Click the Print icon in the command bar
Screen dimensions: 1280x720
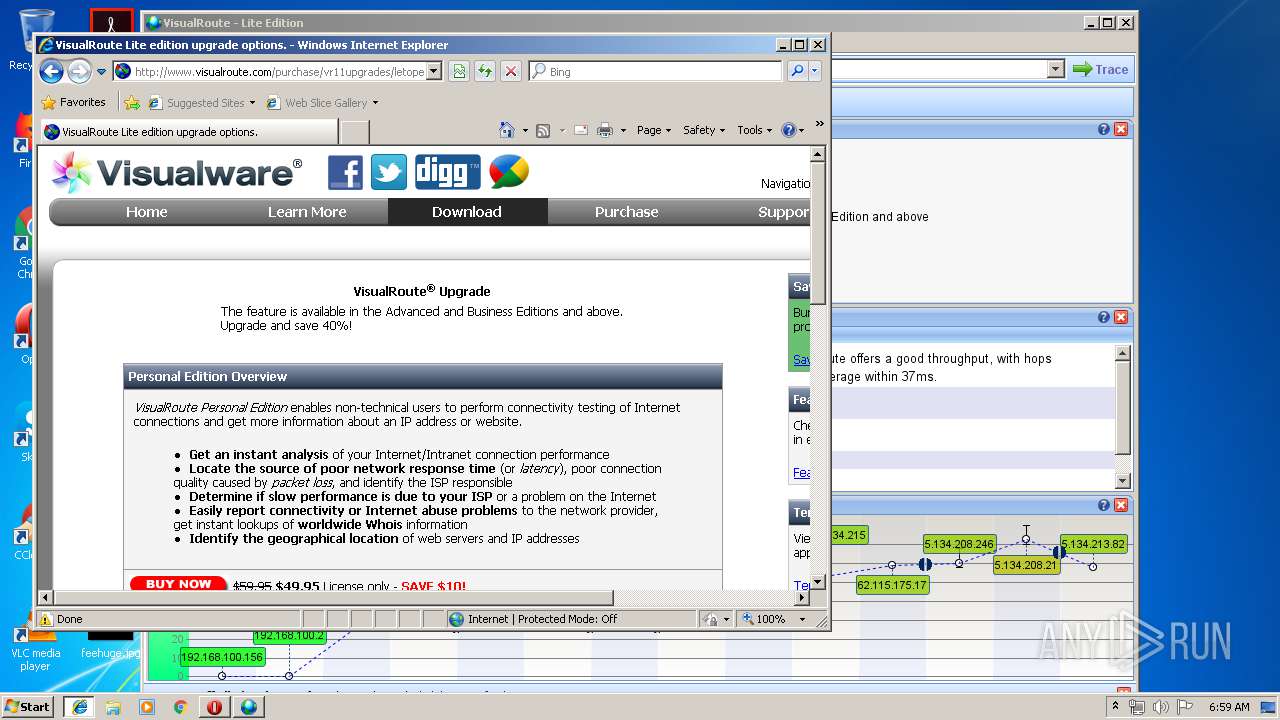click(x=604, y=130)
